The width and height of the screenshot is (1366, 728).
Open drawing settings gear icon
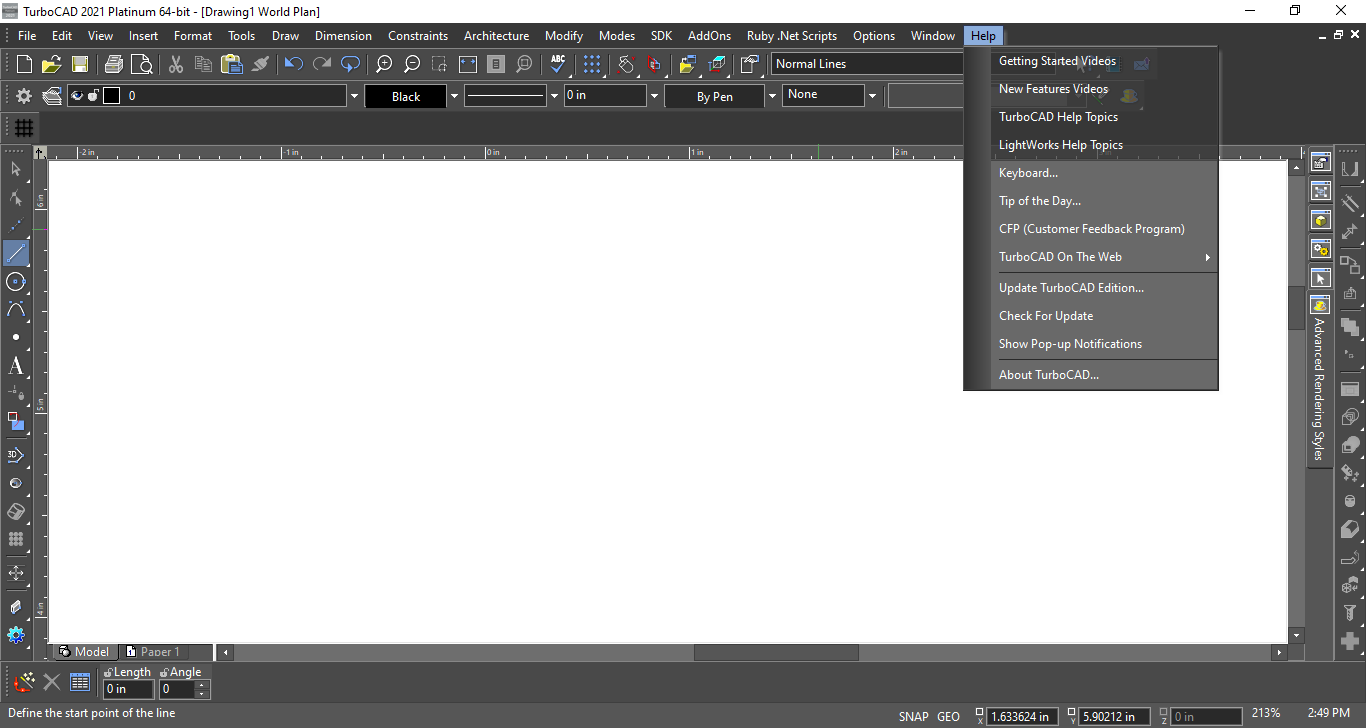pos(24,96)
